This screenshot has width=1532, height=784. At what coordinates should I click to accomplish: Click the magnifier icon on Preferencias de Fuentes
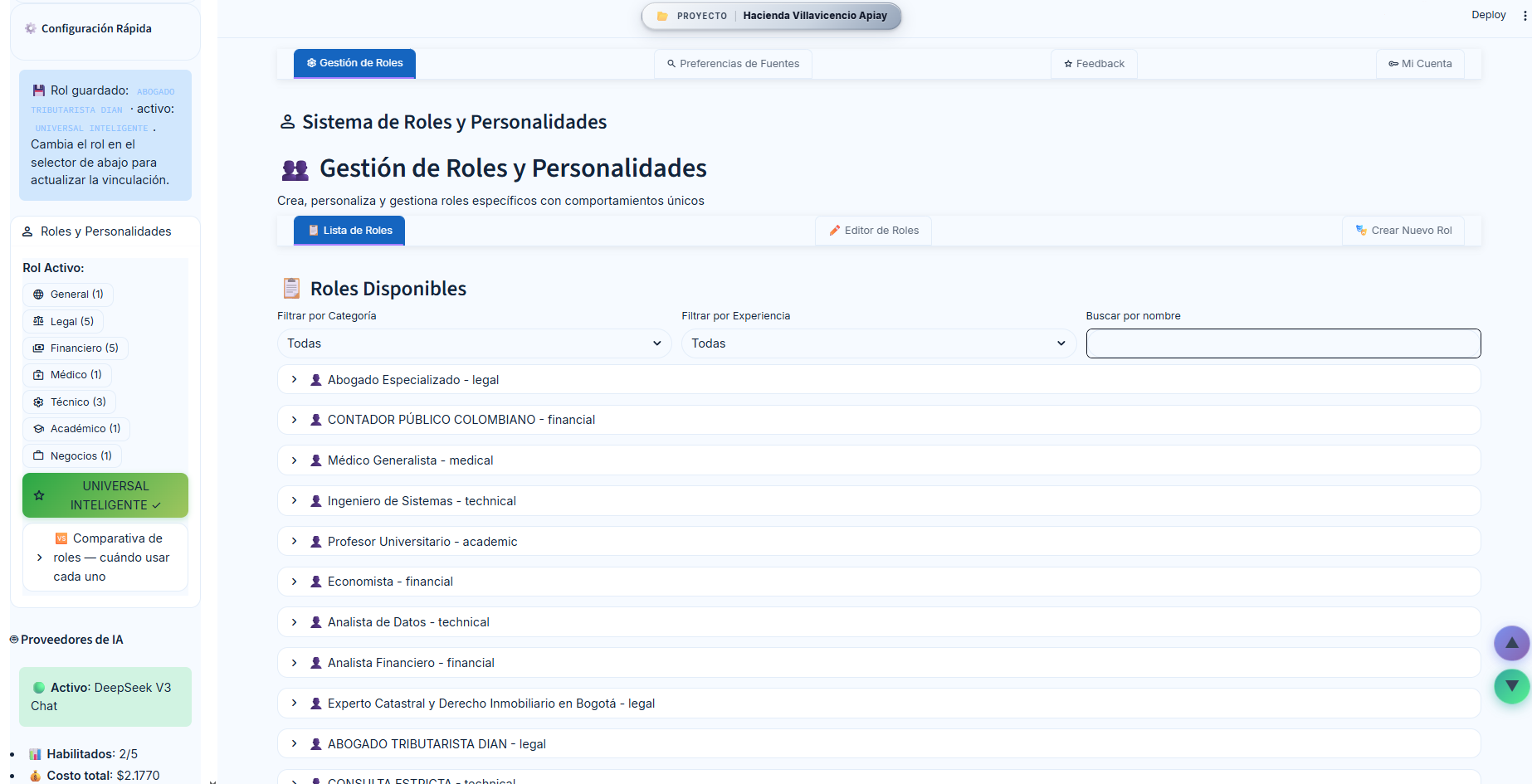(x=671, y=64)
